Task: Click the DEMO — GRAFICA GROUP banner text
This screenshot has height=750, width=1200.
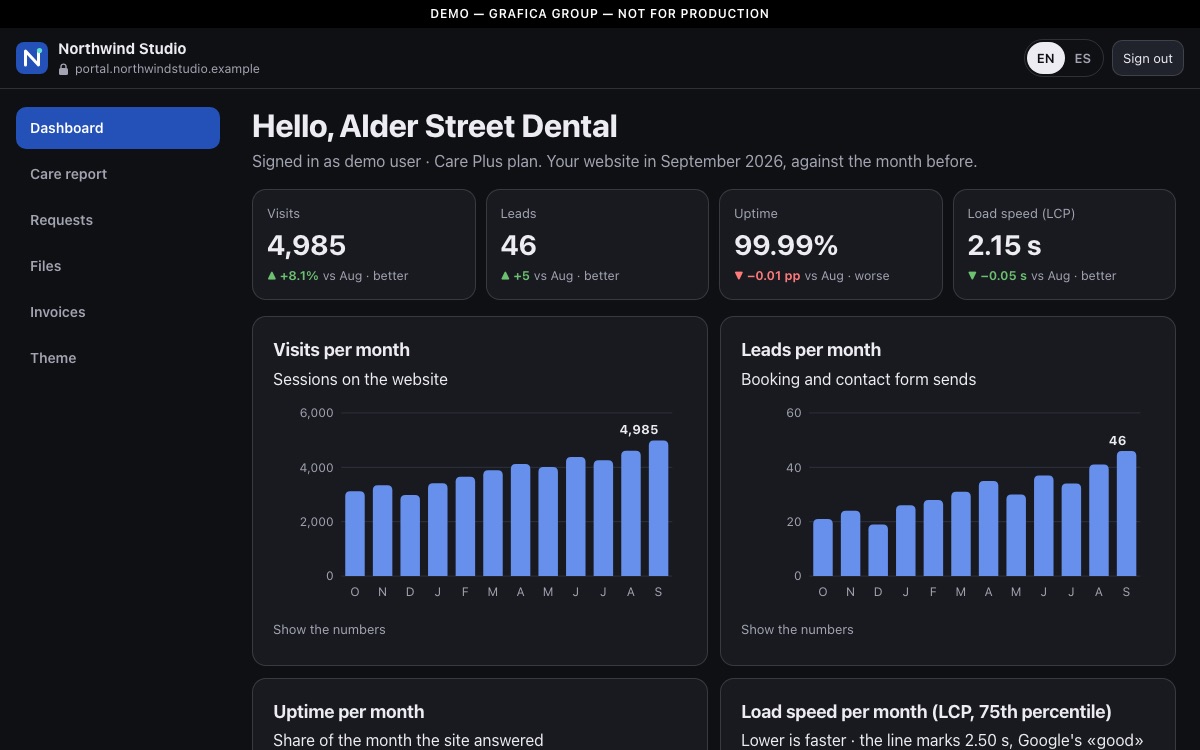Action: tap(600, 14)
